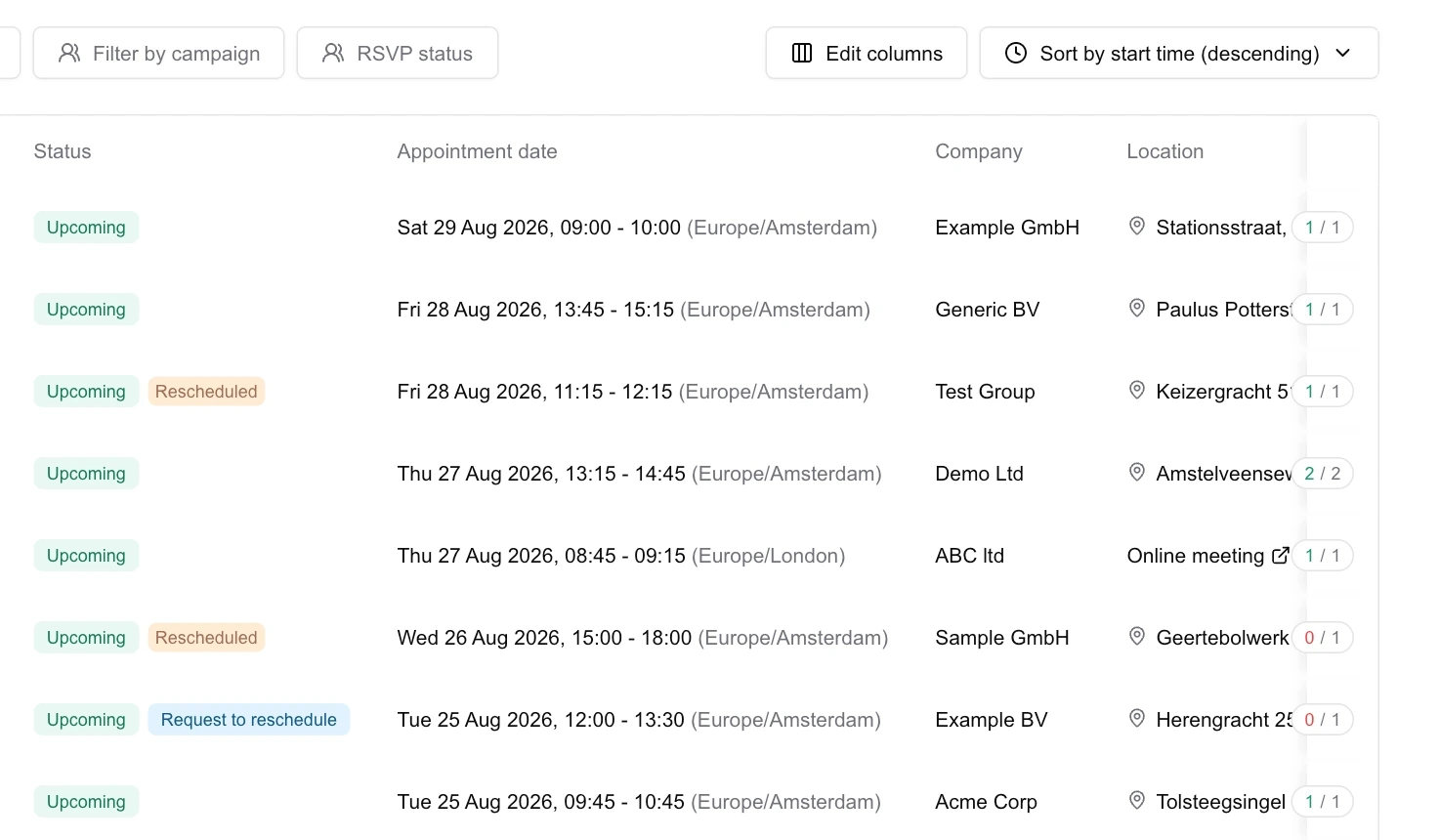Screen dimensions: 1439x840
Task: Click the Company column header
Action: 979,151
